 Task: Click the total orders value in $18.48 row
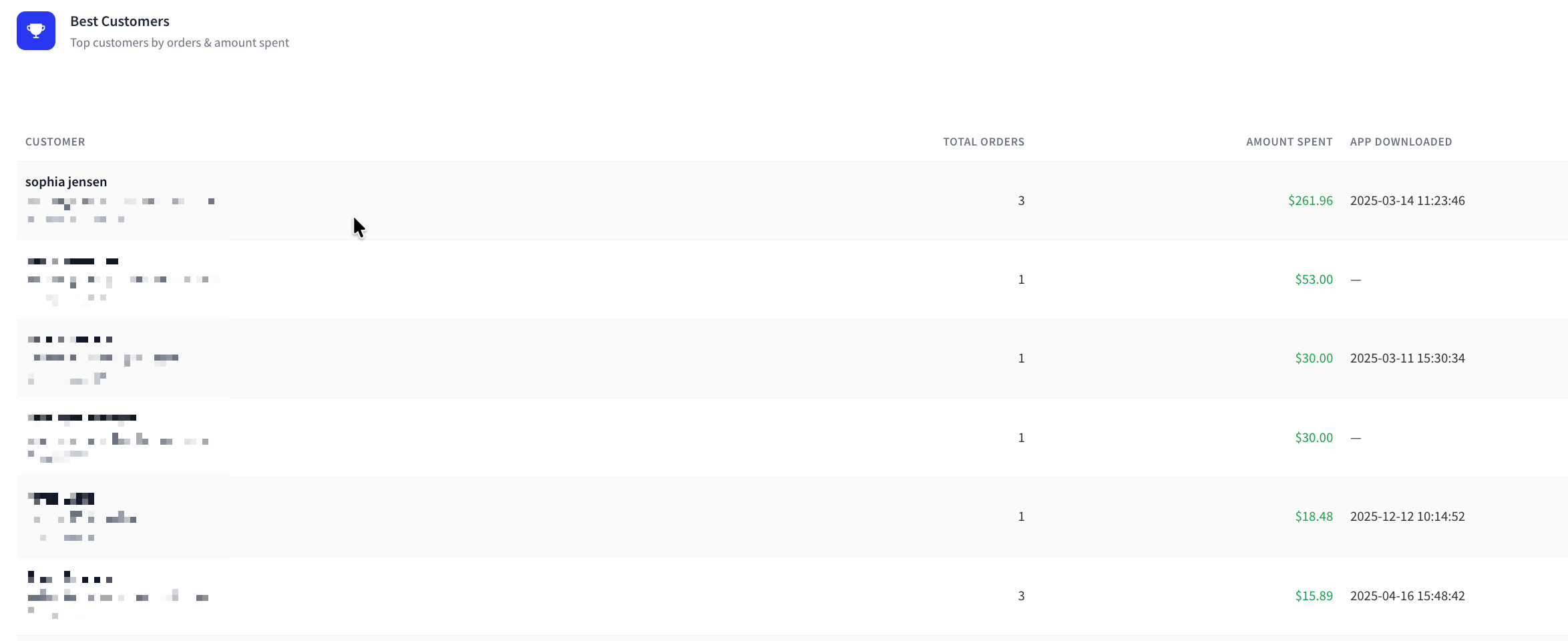[x=1021, y=516]
